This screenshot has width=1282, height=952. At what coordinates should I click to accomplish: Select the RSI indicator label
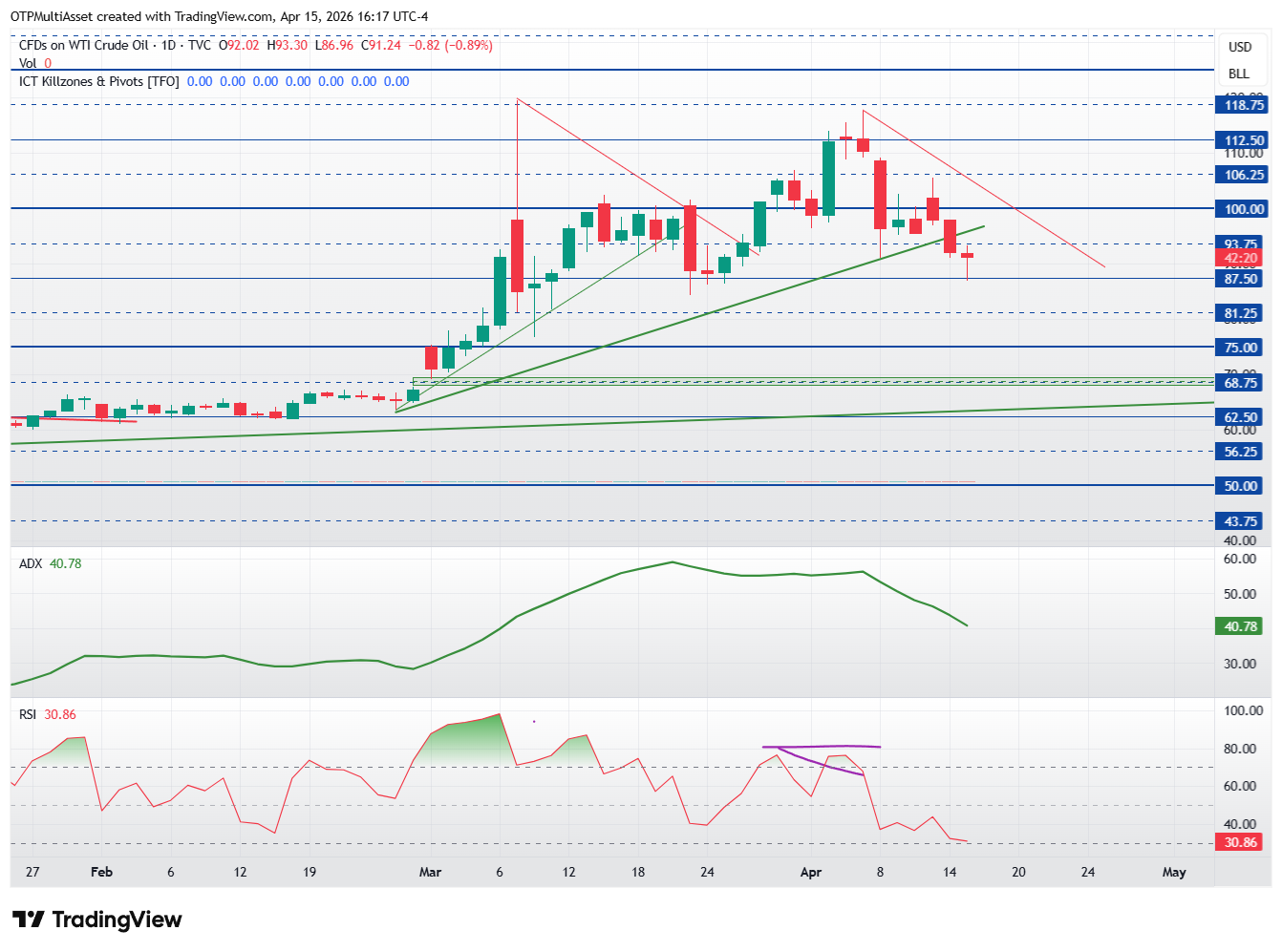[28, 714]
